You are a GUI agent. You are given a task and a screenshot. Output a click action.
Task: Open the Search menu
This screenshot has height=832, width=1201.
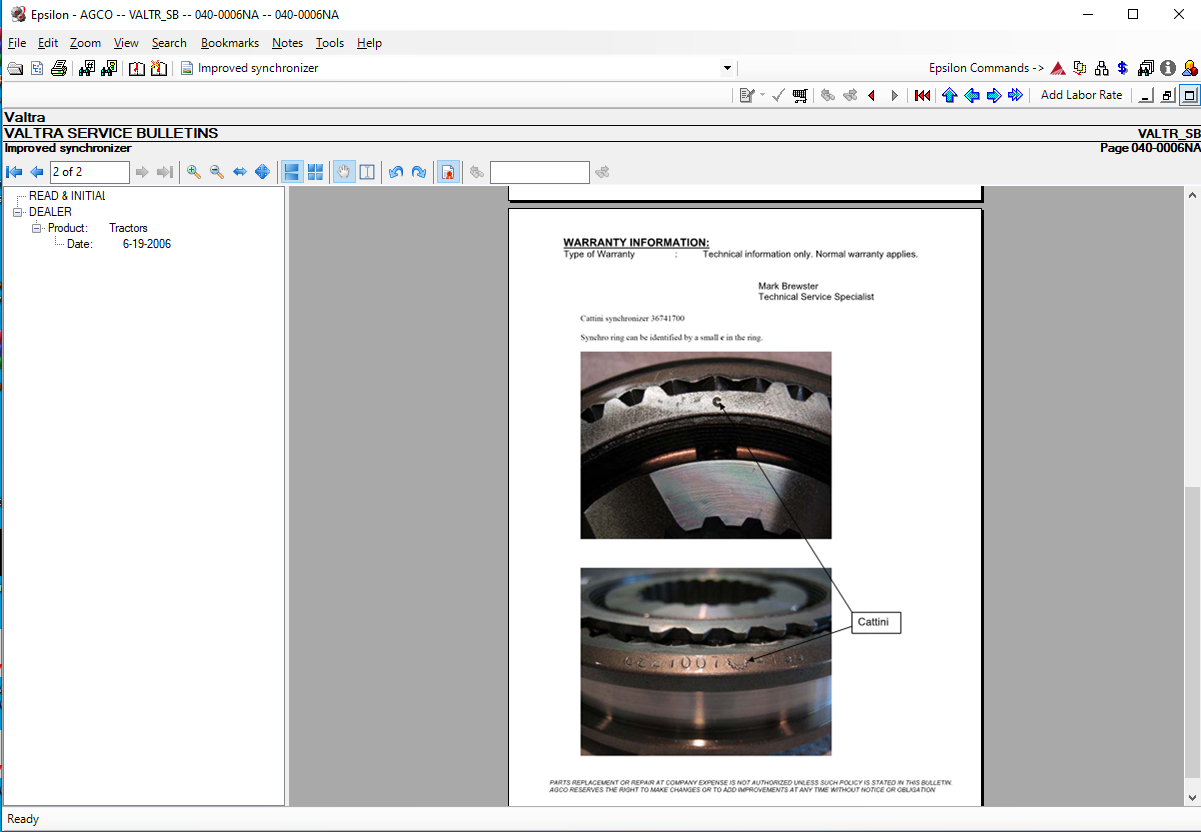point(169,43)
